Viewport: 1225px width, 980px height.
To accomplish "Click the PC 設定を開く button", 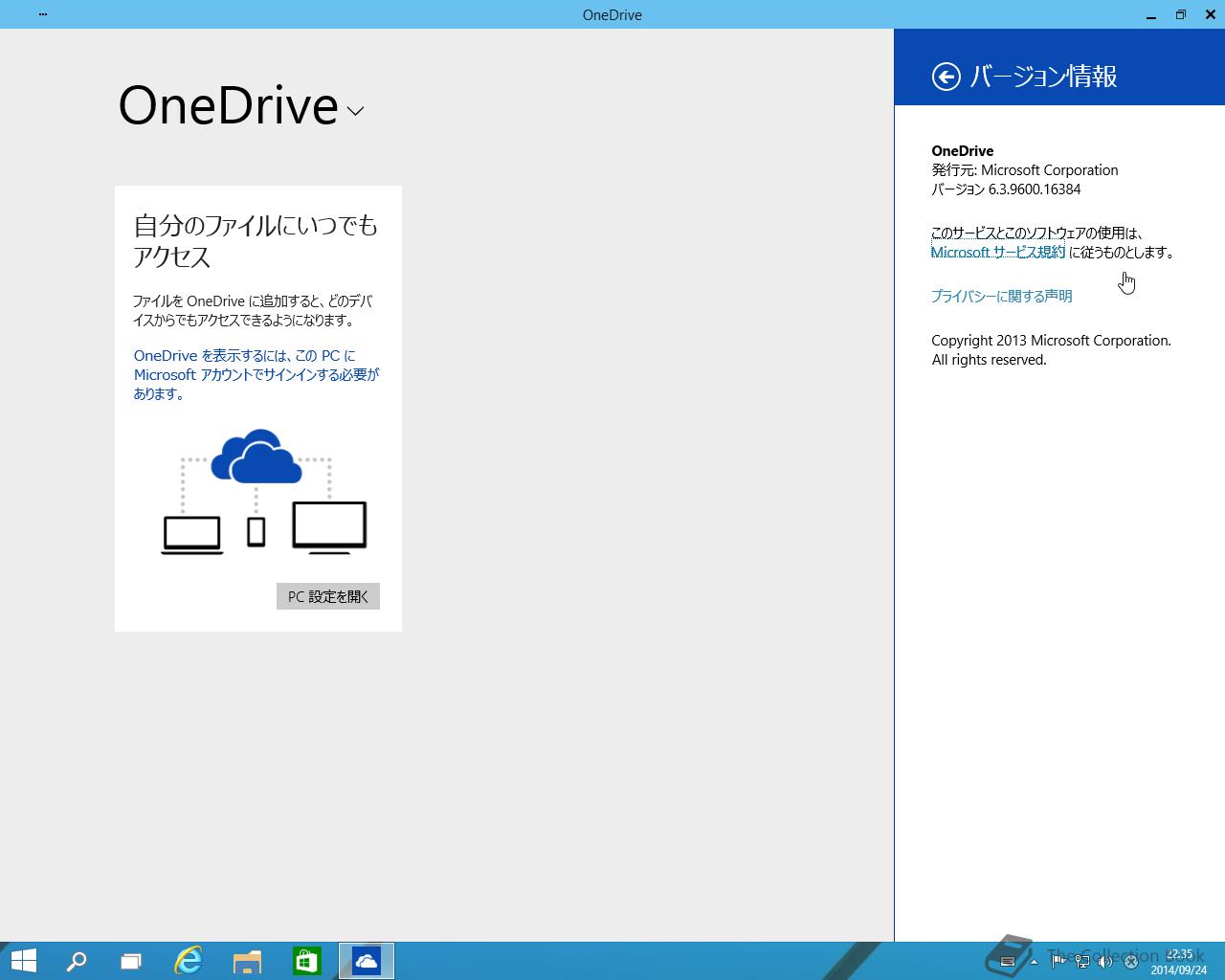I will pyautogui.click(x=328, y=596).
